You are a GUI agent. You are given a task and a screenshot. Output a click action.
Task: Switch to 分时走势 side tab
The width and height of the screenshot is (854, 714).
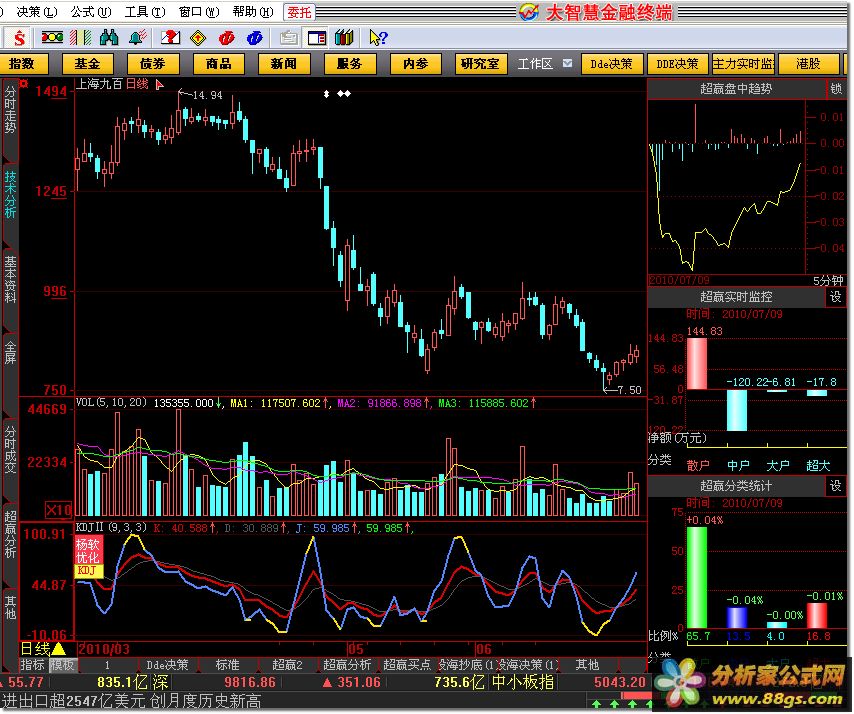tap(10, 110)
